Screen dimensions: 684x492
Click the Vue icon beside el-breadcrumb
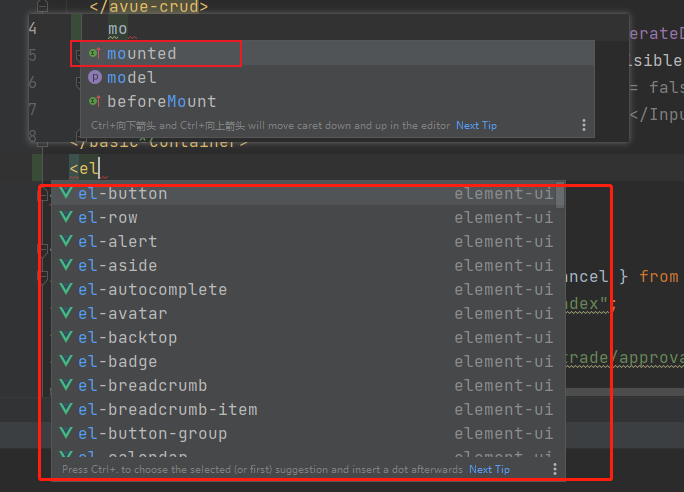66,385
